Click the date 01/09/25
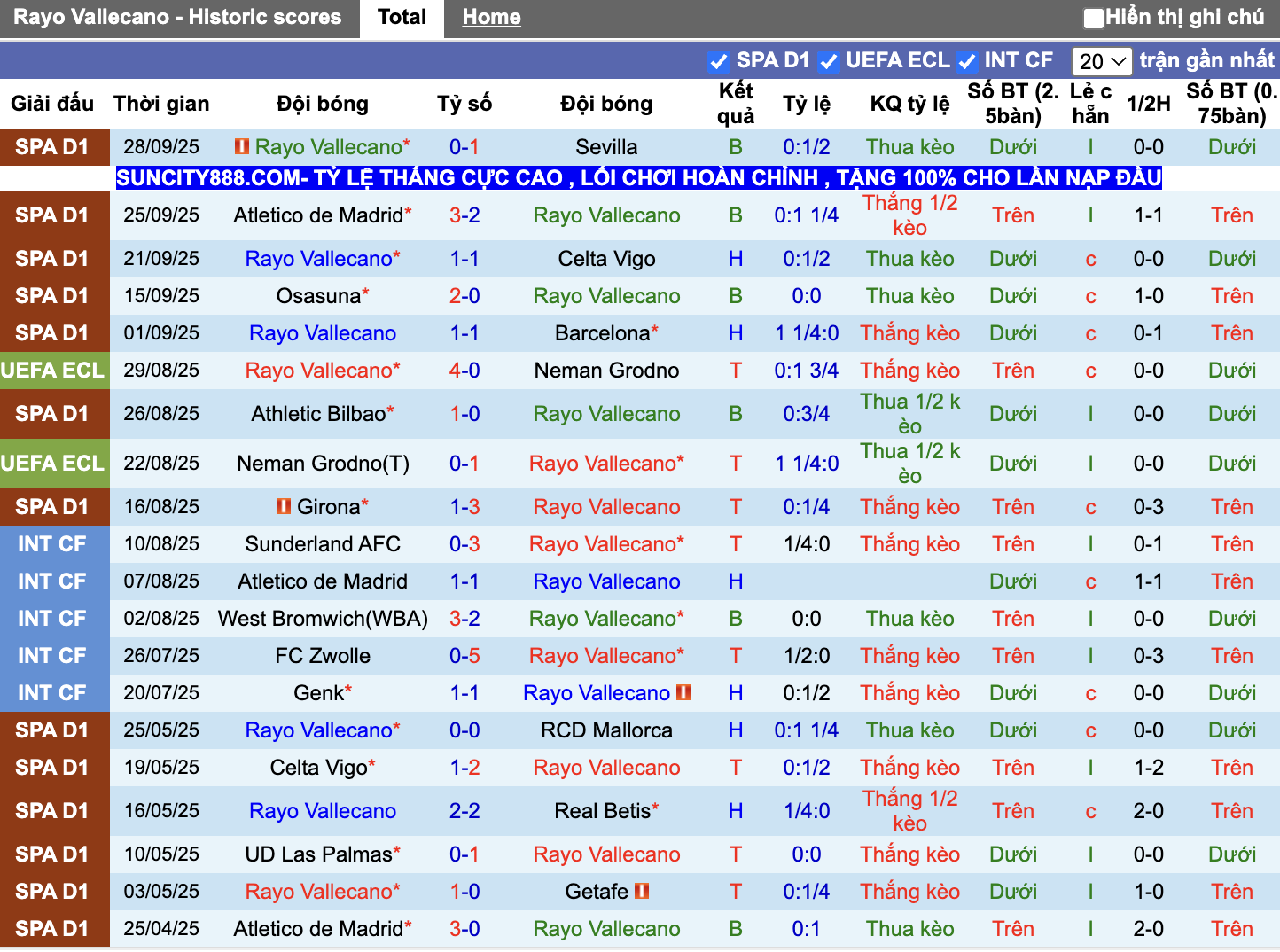Screen dimensions: 1280x952 [x=161, y=333]
